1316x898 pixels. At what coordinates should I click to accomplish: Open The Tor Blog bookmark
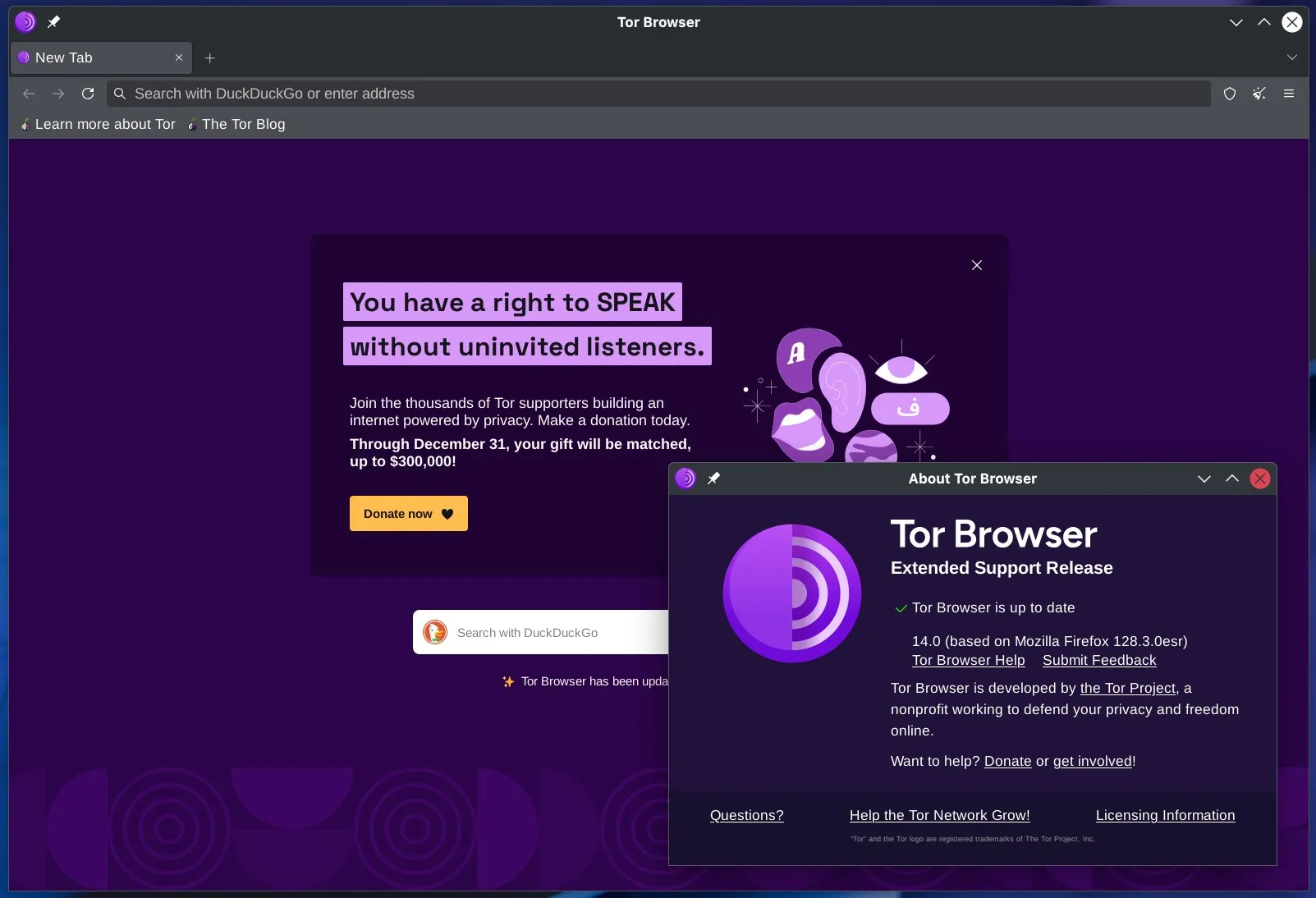(x=237, y=124)
